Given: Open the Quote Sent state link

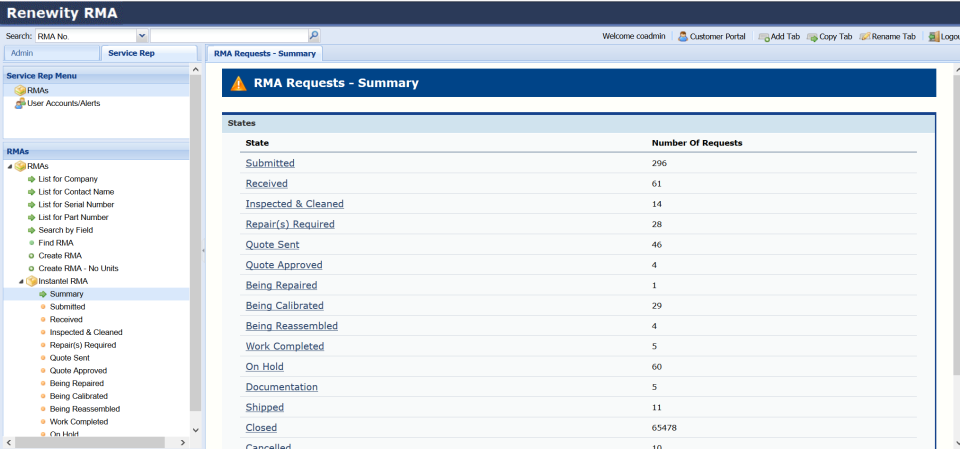Looking at the screenshot, I should click(x=272, y=245).
